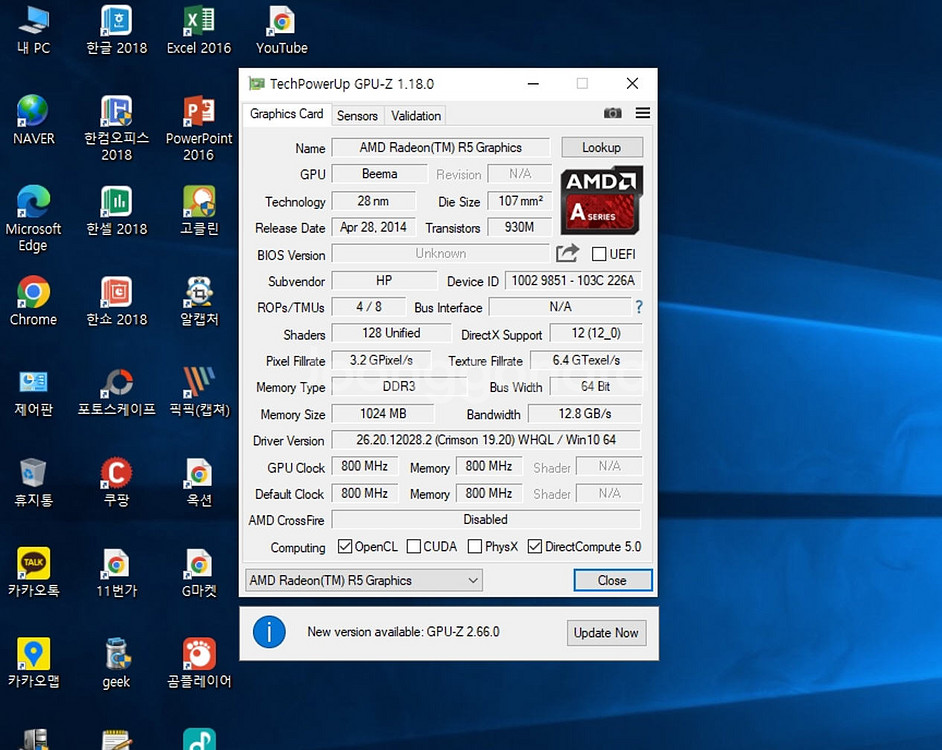Open the NAVER desktop shortcut
Image resolution: width=942 pixels, height=750 pixels.
click(34, 120)
